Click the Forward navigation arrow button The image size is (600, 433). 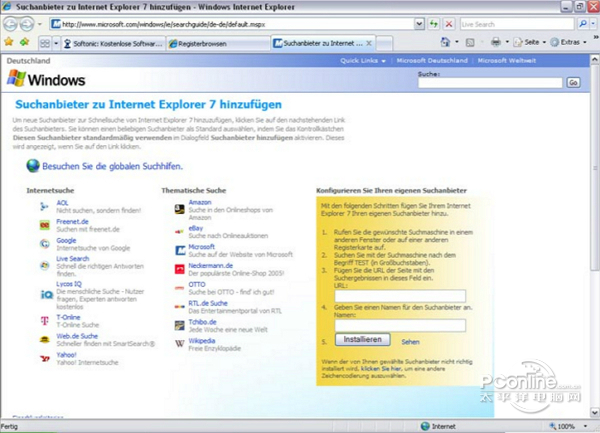[x=27, y=24]
